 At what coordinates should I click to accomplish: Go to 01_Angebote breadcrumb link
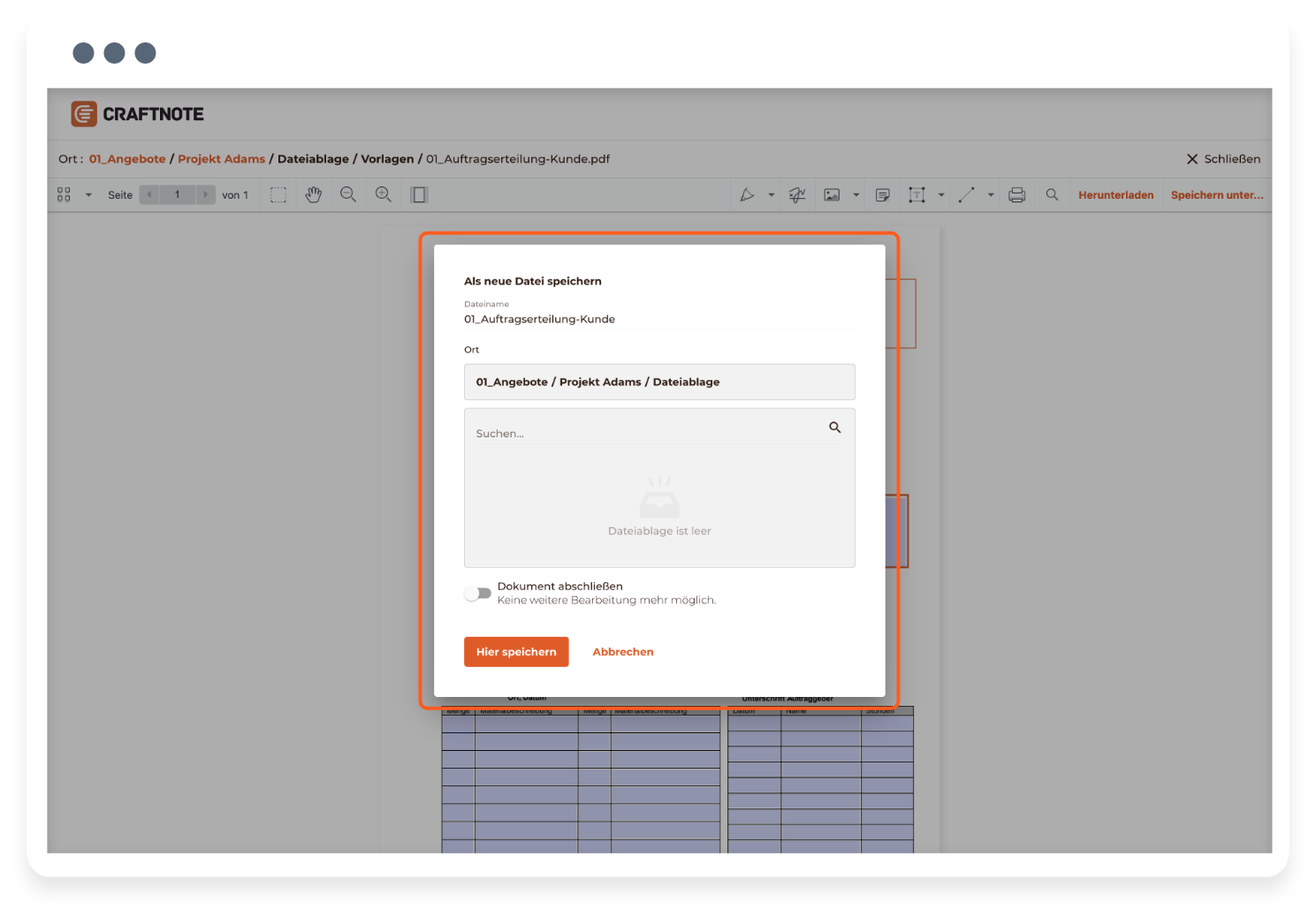point(127,159)
